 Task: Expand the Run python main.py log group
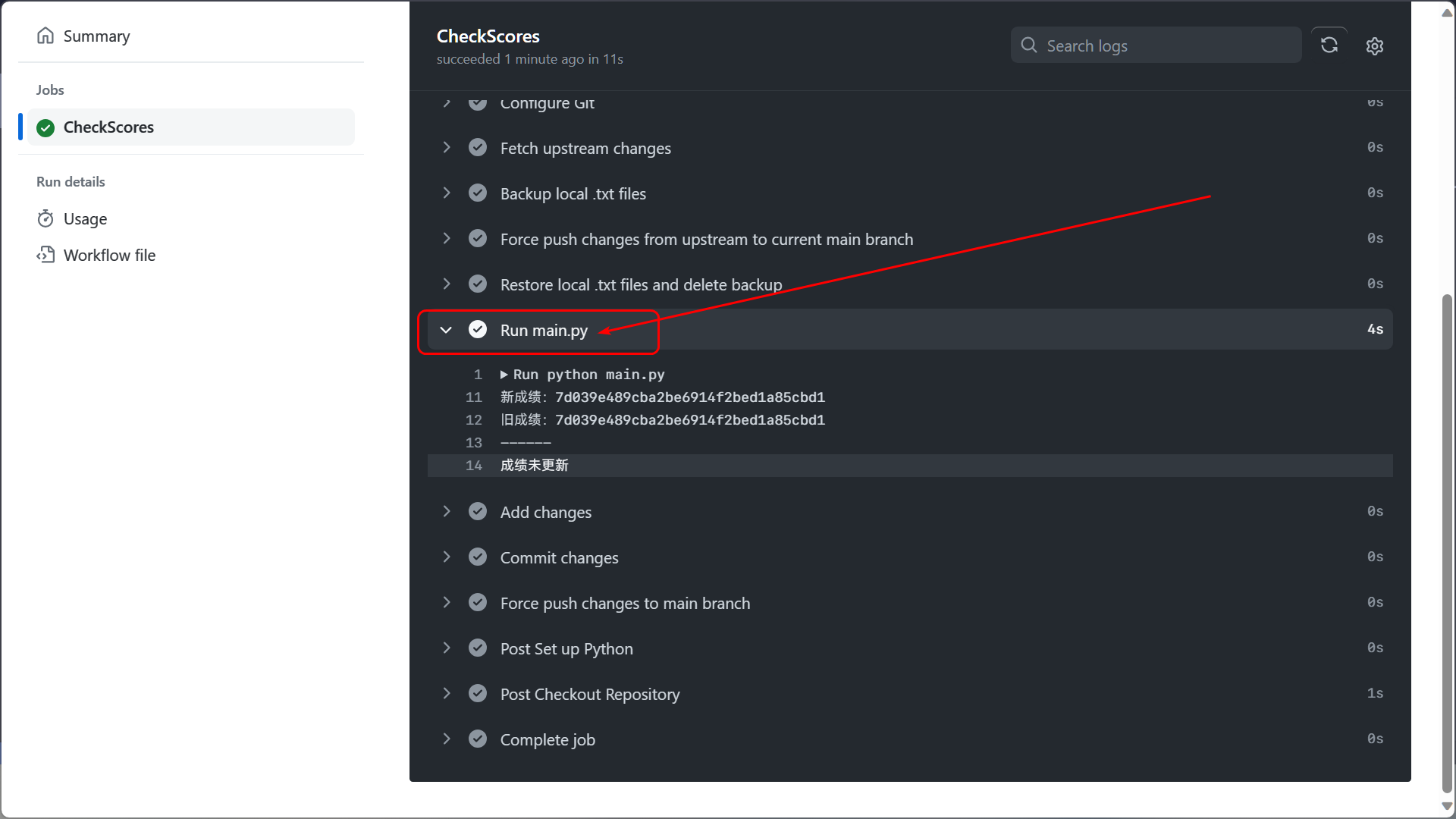point(504,375)
